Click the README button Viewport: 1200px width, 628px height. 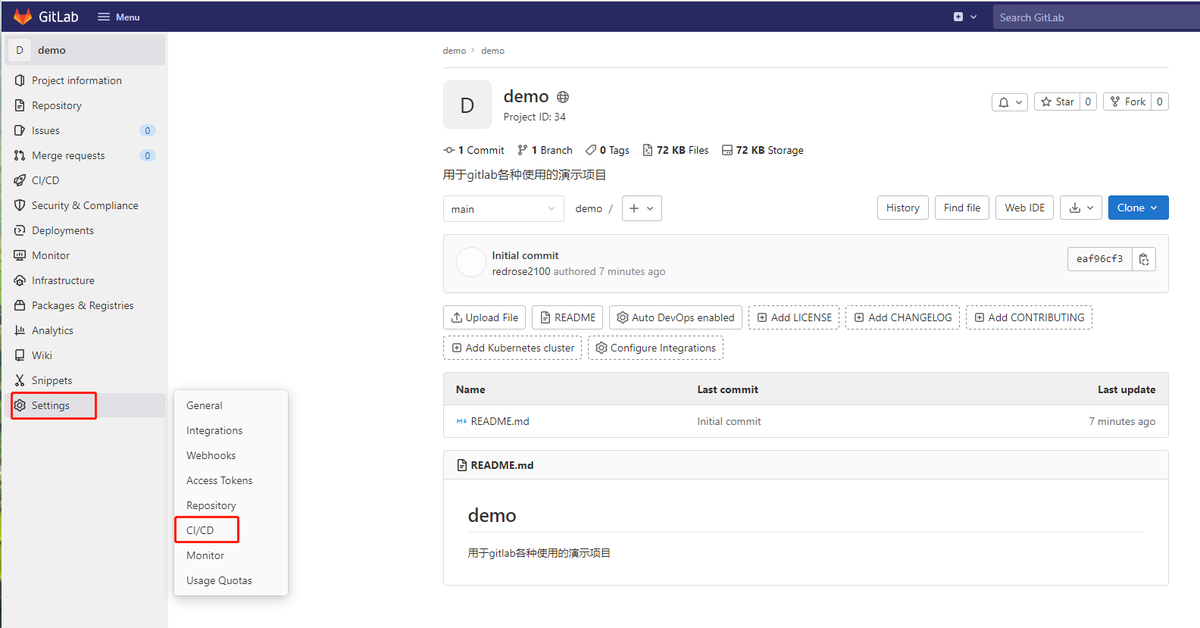(x=567, y=317)
